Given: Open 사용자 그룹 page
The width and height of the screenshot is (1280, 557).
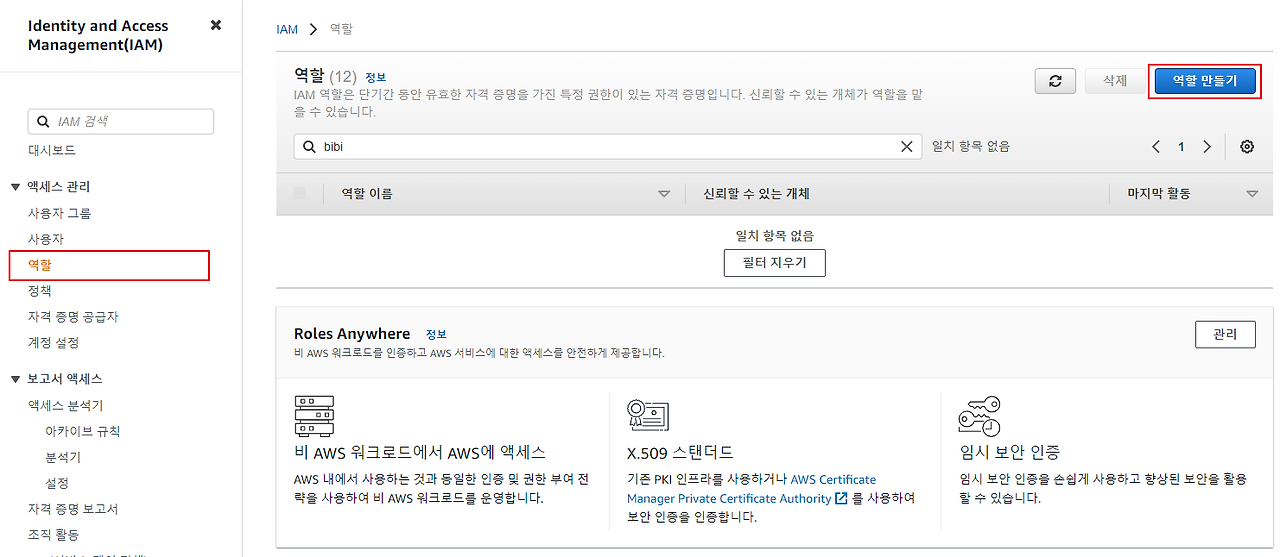Looking at the screenshot, I should click(x=59, y=213).
